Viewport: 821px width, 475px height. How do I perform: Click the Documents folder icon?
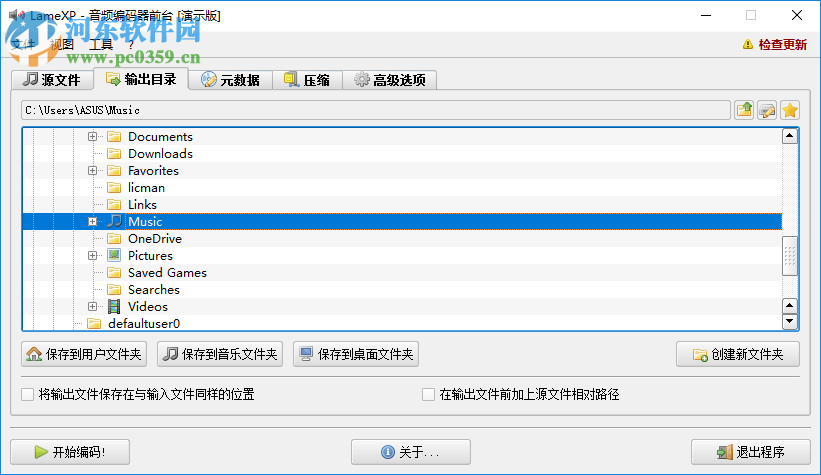[114, 137]
